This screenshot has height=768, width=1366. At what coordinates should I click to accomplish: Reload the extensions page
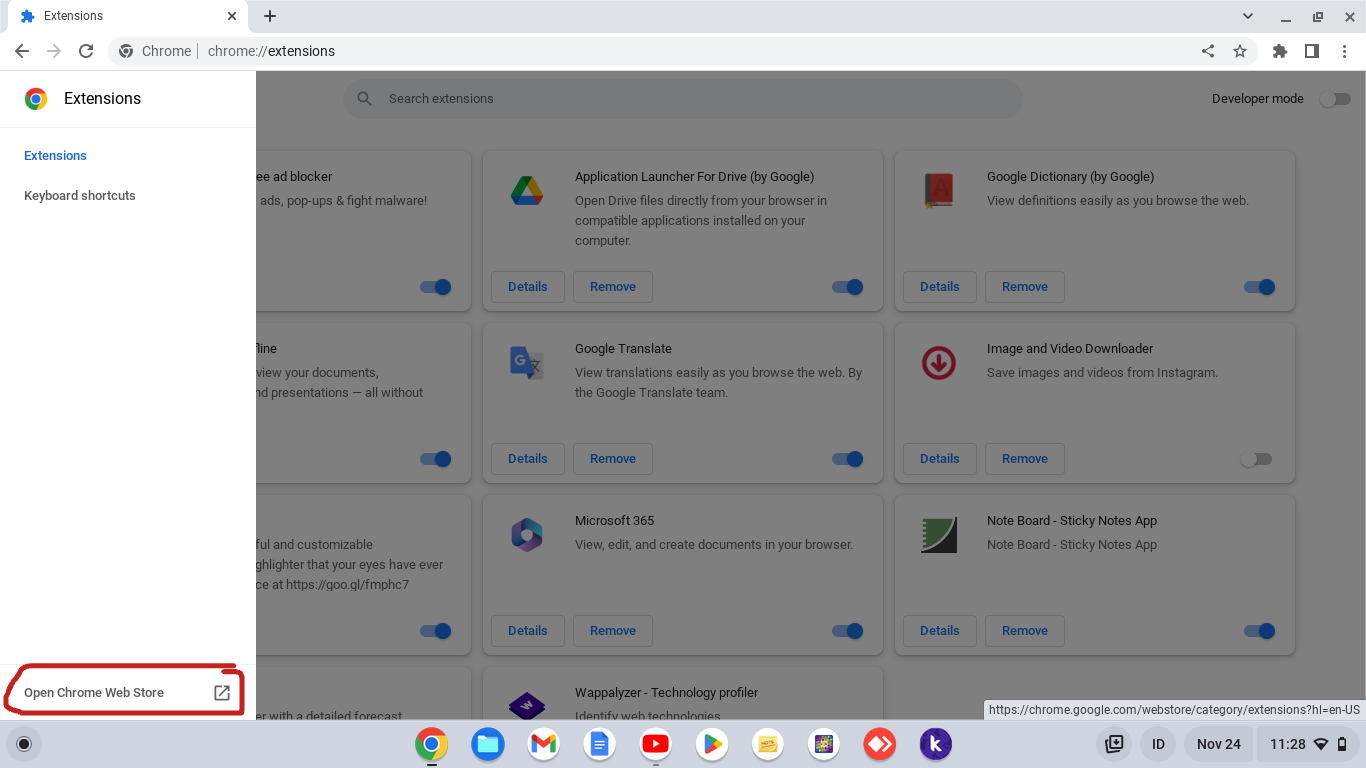pyautogui.click(x=86, y=51)
